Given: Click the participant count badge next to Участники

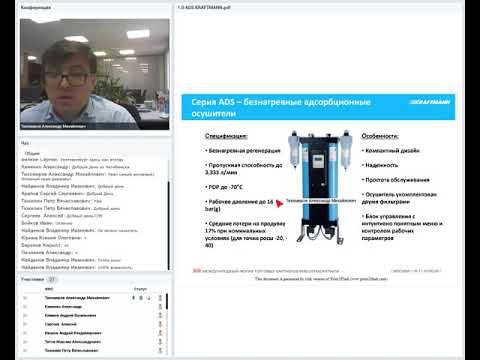Looking at the screenshot, I should (x=52, y=279).
